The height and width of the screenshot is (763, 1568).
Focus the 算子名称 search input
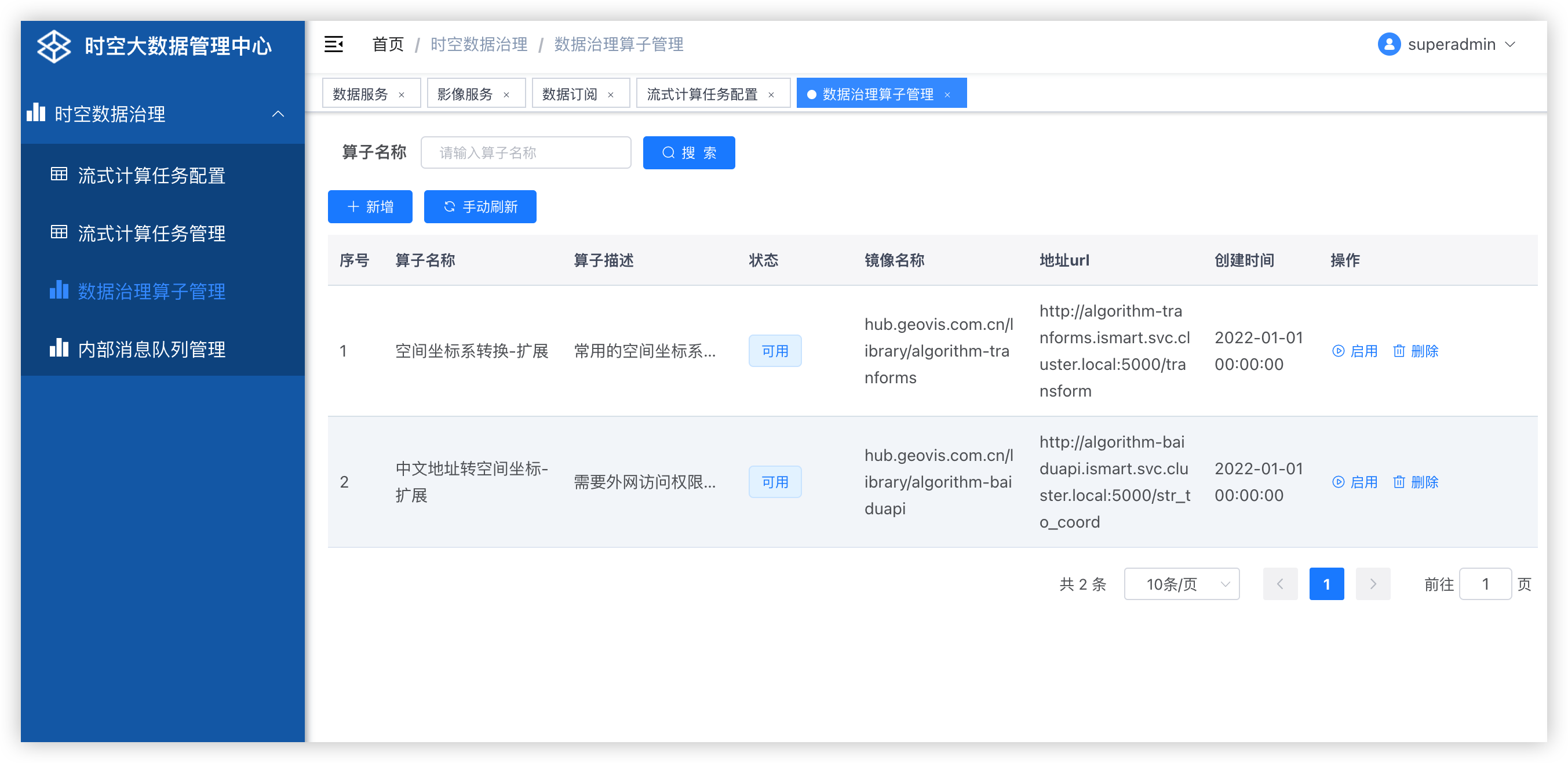point(526,153)
